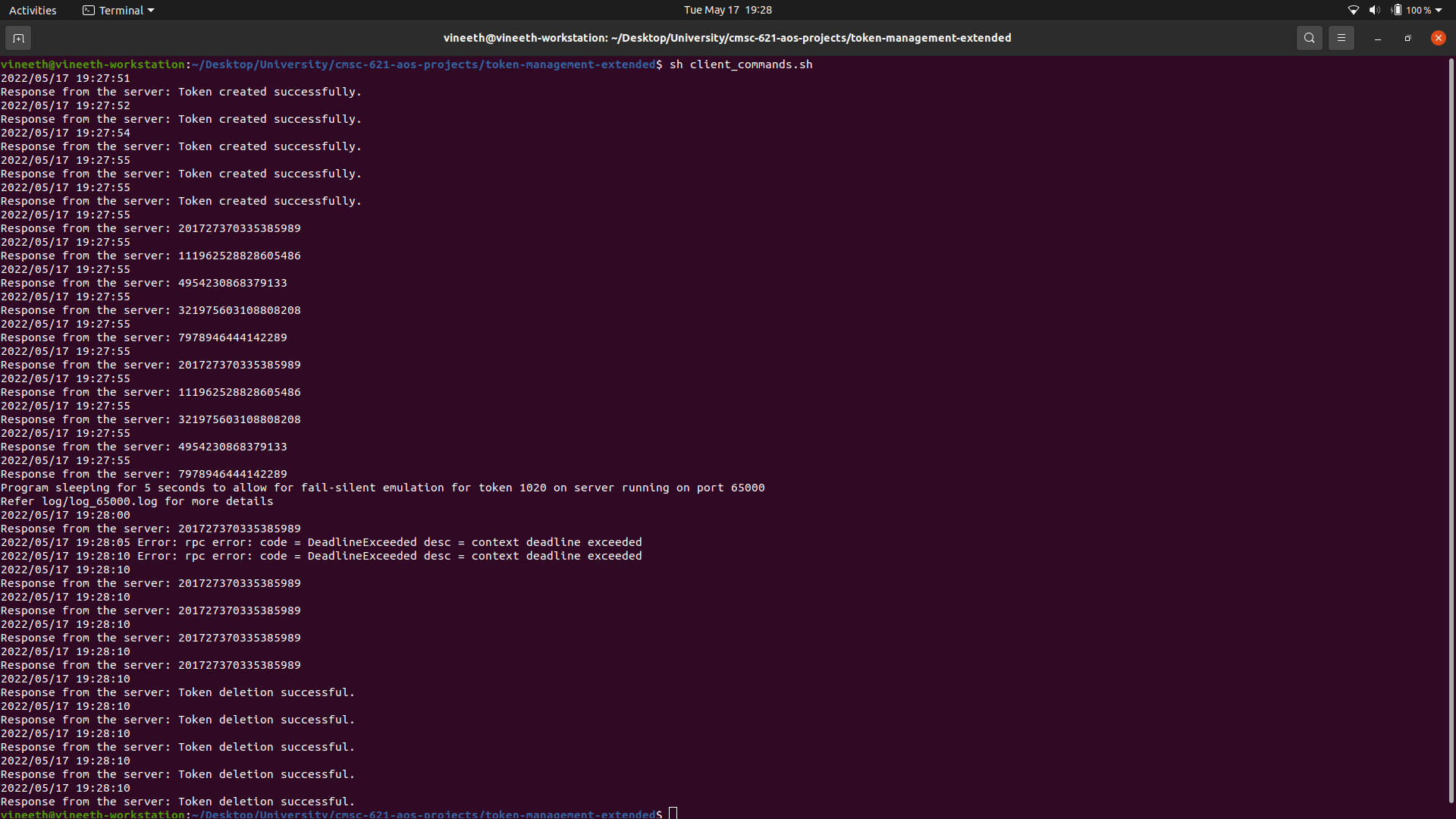Close the terminal window

tap(1439, 38)
